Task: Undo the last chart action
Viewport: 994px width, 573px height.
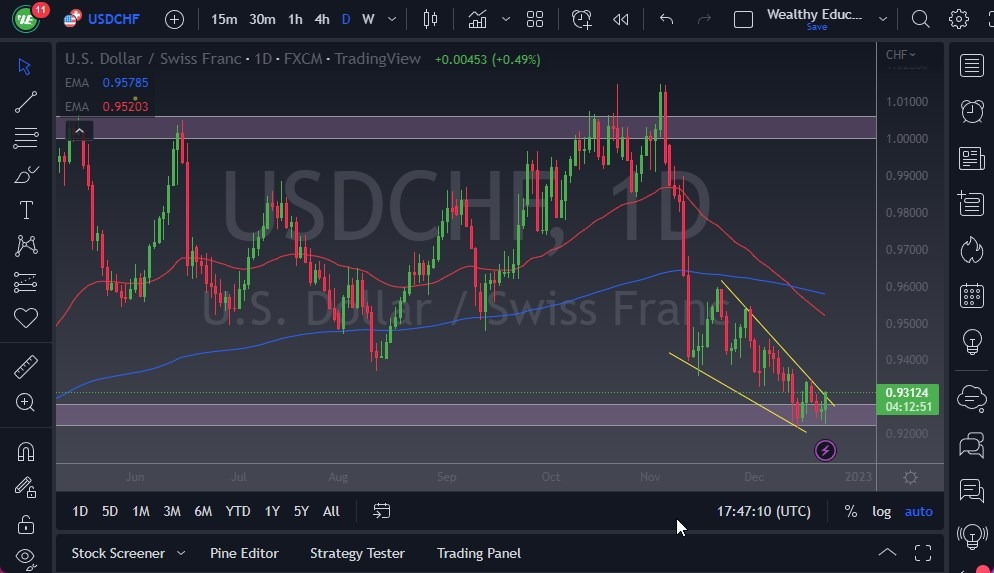Action: [666, 20]
